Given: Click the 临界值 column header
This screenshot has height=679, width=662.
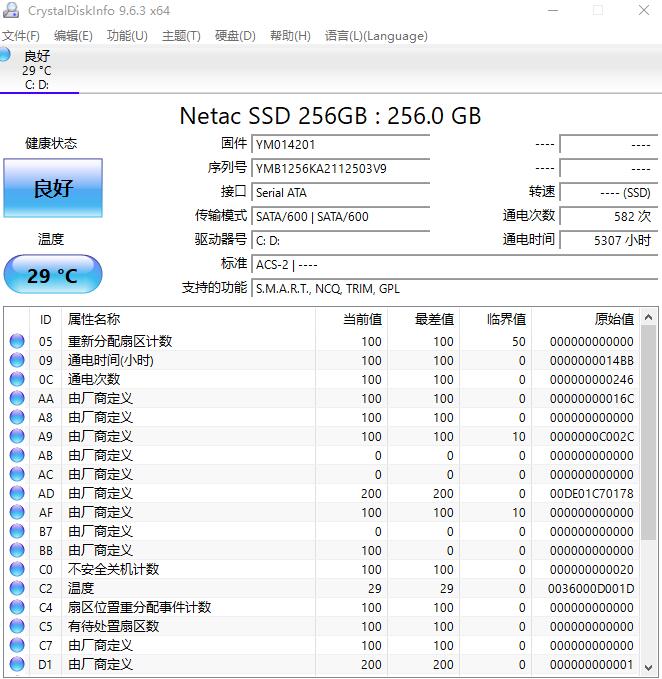Looking at the screenshot, I should 495,320.
